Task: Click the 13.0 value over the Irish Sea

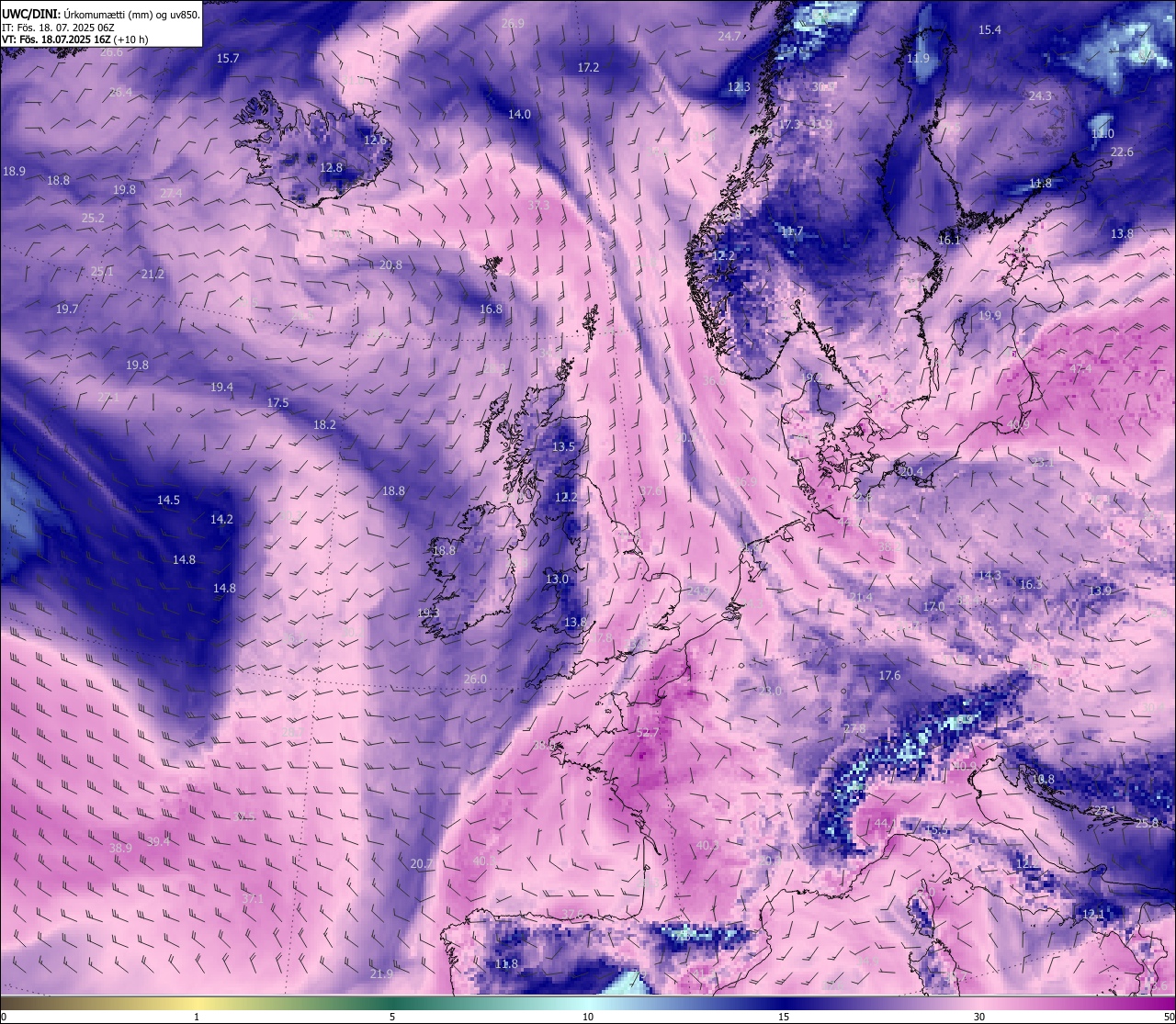Action: point(557,580)
